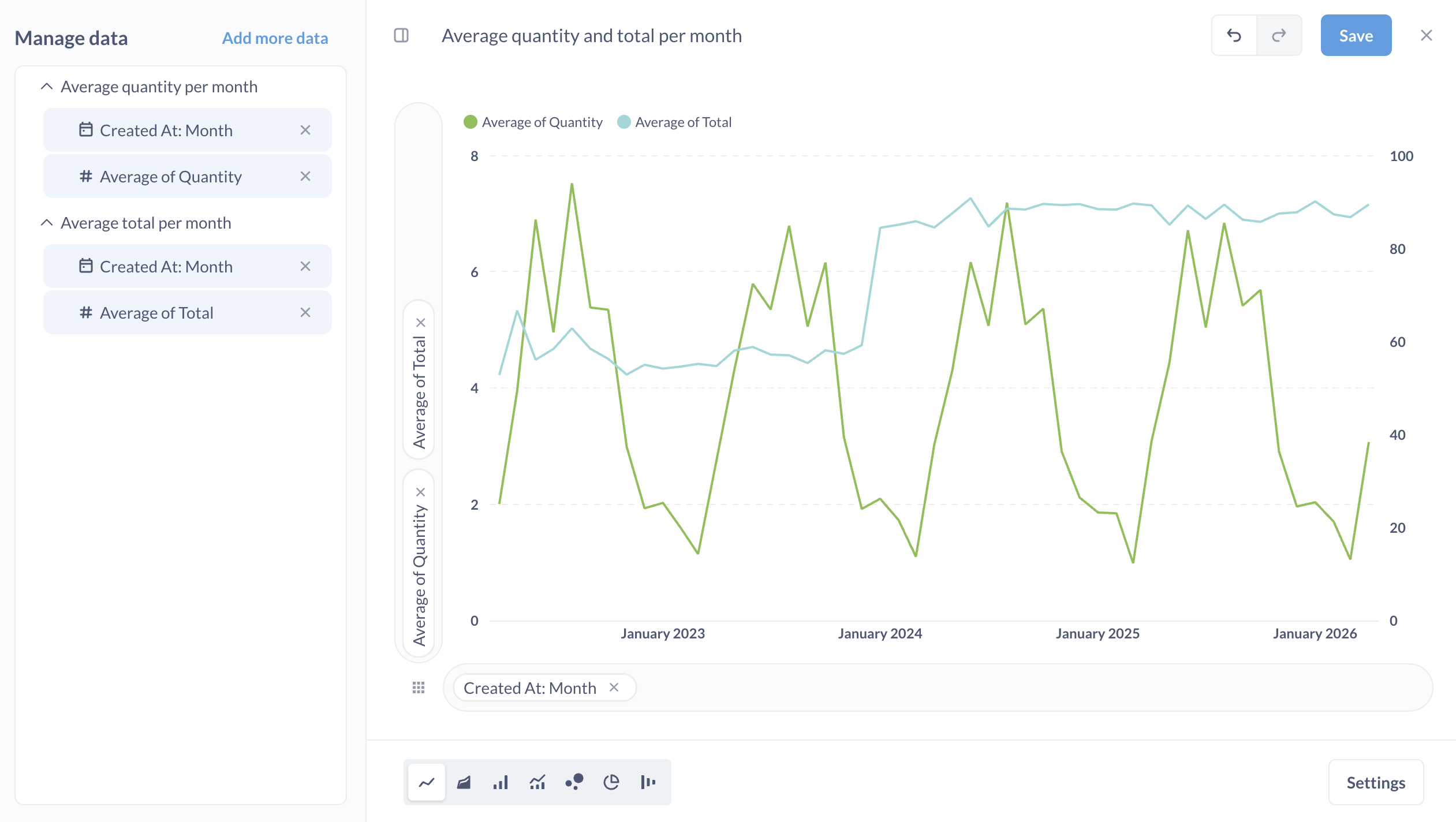Select the area chart type
Image resolution: width=1456 pixels, height=822 pixels.
(464, 782)
